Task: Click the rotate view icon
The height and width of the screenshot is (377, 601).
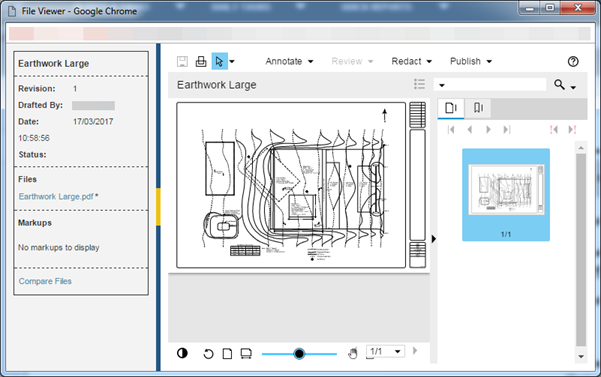Action: pos(208,354)
